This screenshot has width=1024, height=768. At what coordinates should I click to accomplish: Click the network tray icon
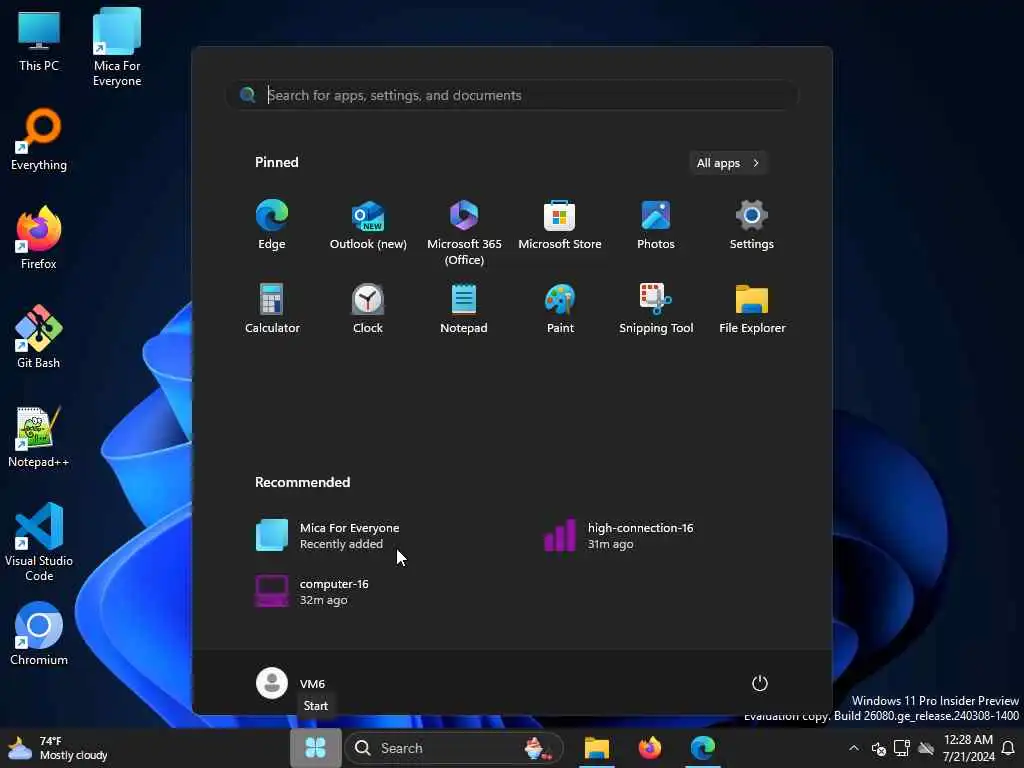tap(902, 748)
